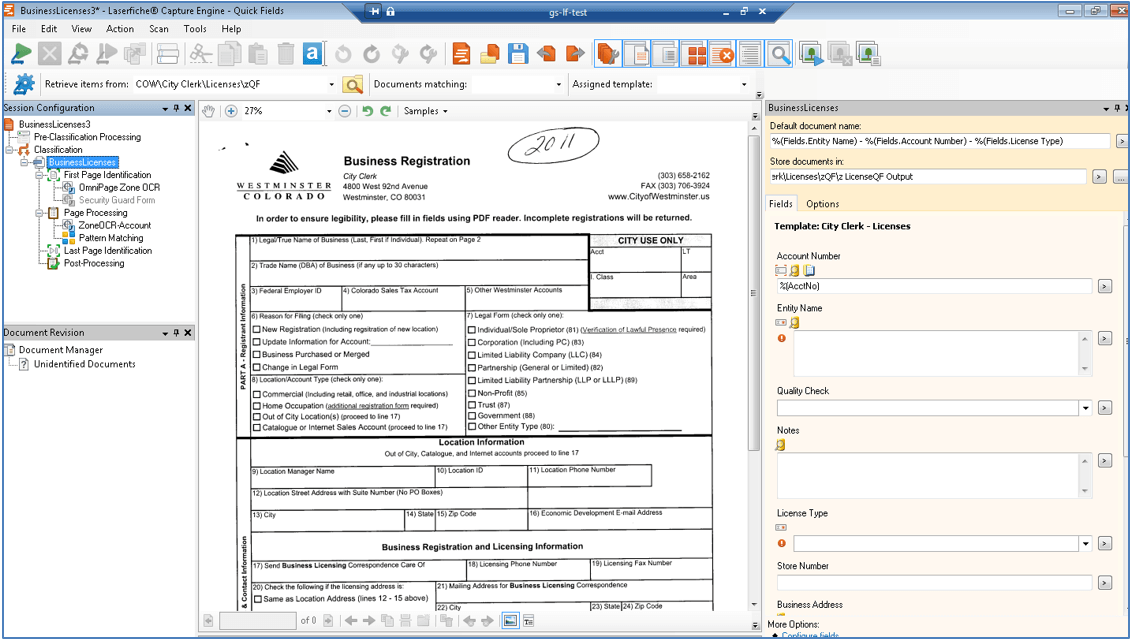Open the Documents matching dropdown
Image resolution: width=1130 pixels, height=640 pixels.
[559, 85]
